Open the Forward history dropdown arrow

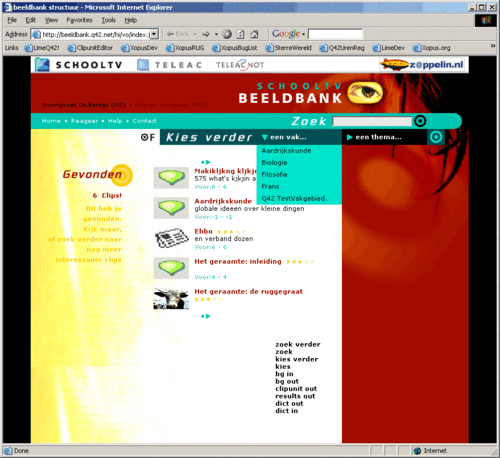(216, 34)
